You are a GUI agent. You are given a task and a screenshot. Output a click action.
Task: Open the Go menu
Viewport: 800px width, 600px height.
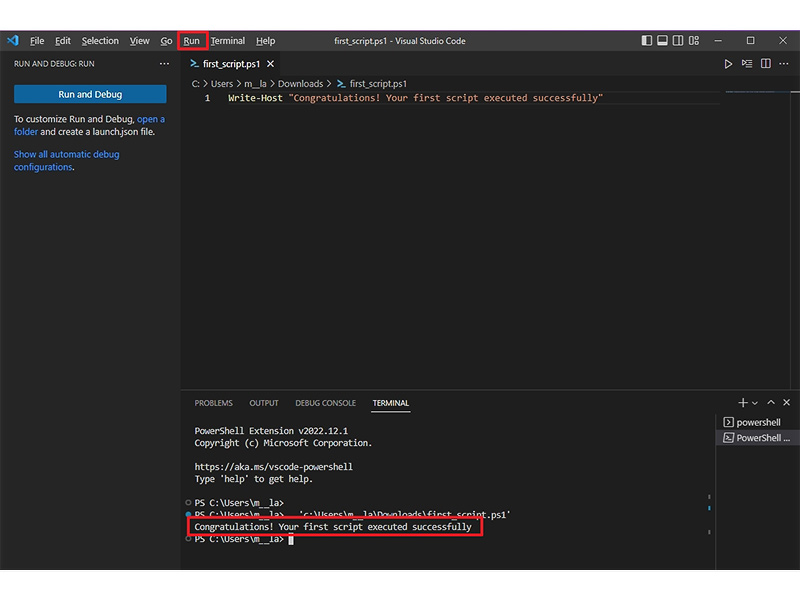[x=166, y=41]
